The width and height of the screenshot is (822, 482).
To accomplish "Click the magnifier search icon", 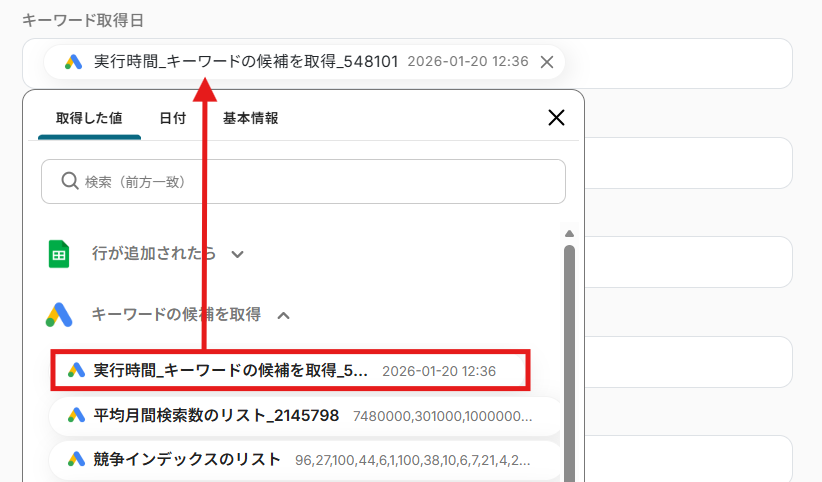I will click(x=70, y=181).
